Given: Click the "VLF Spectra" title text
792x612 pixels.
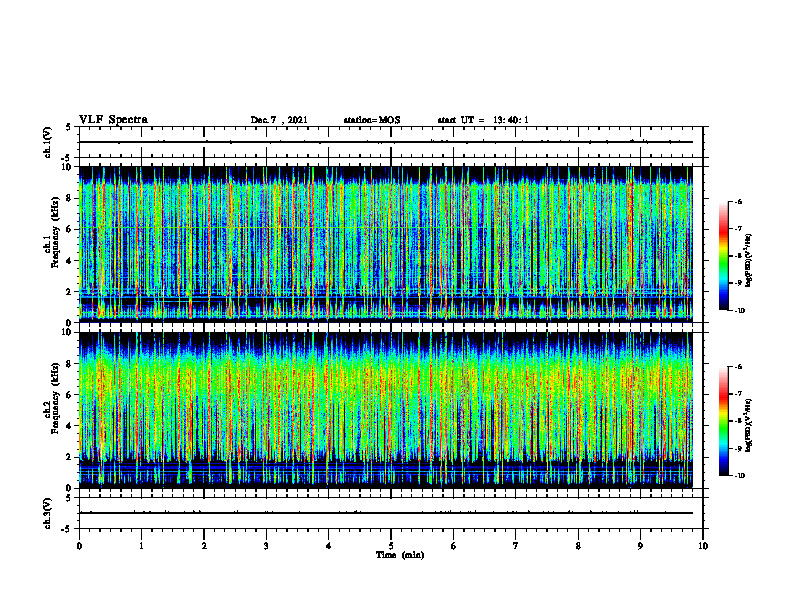Looking at the screenshot, I should [x=113, y=120].
